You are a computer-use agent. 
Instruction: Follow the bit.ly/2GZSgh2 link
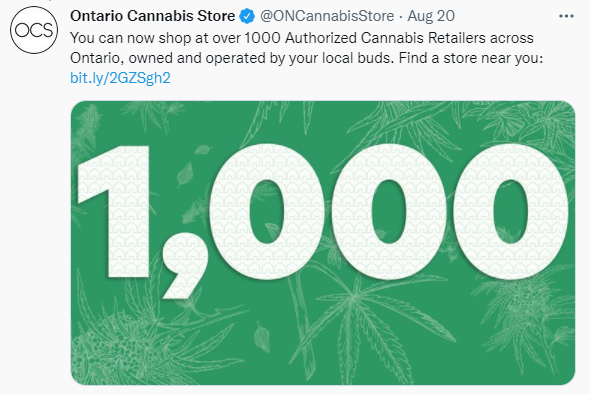tap(120, 78)
